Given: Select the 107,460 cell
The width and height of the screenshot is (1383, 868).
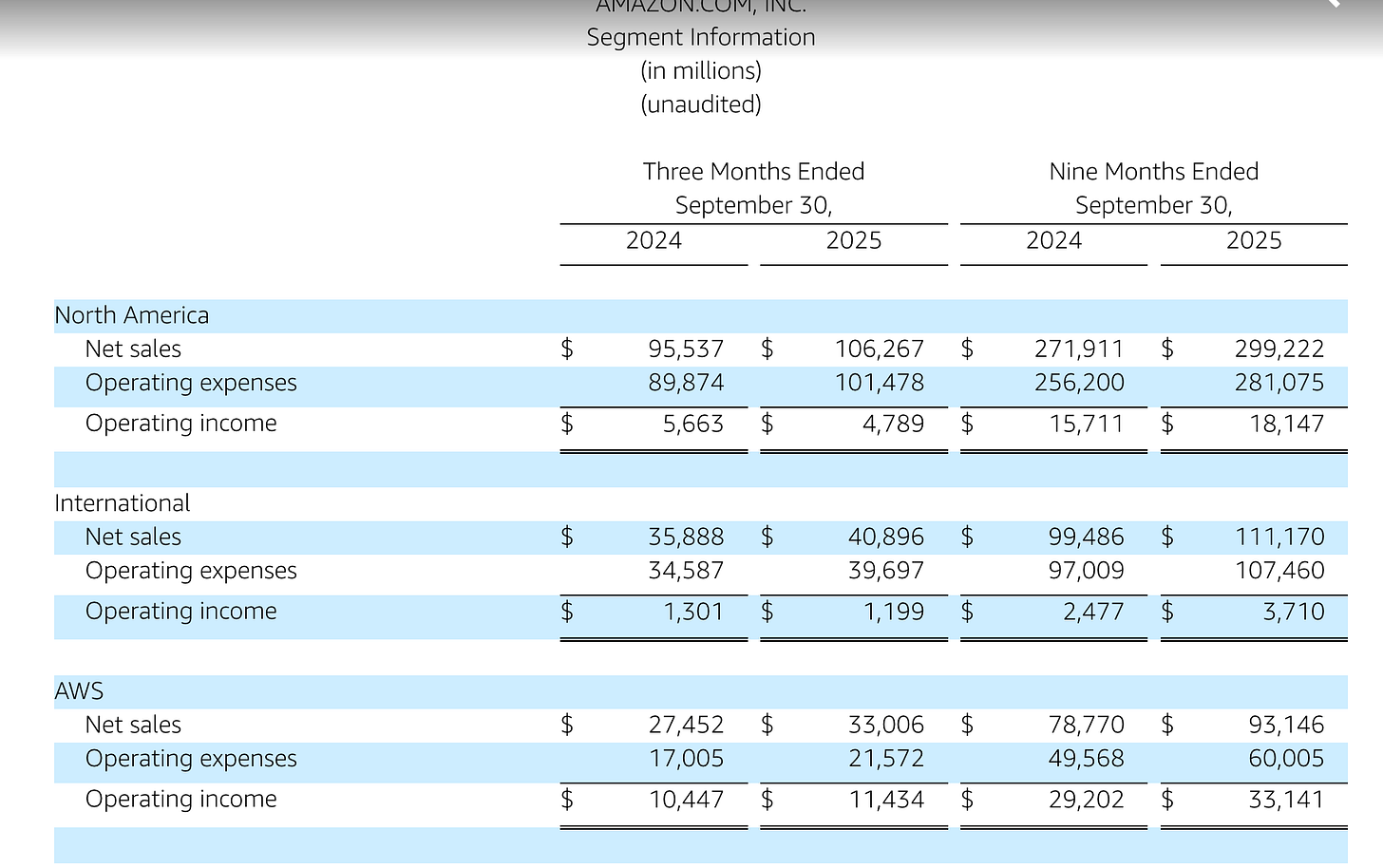Looking at the screenshot, I should 1279,571.
